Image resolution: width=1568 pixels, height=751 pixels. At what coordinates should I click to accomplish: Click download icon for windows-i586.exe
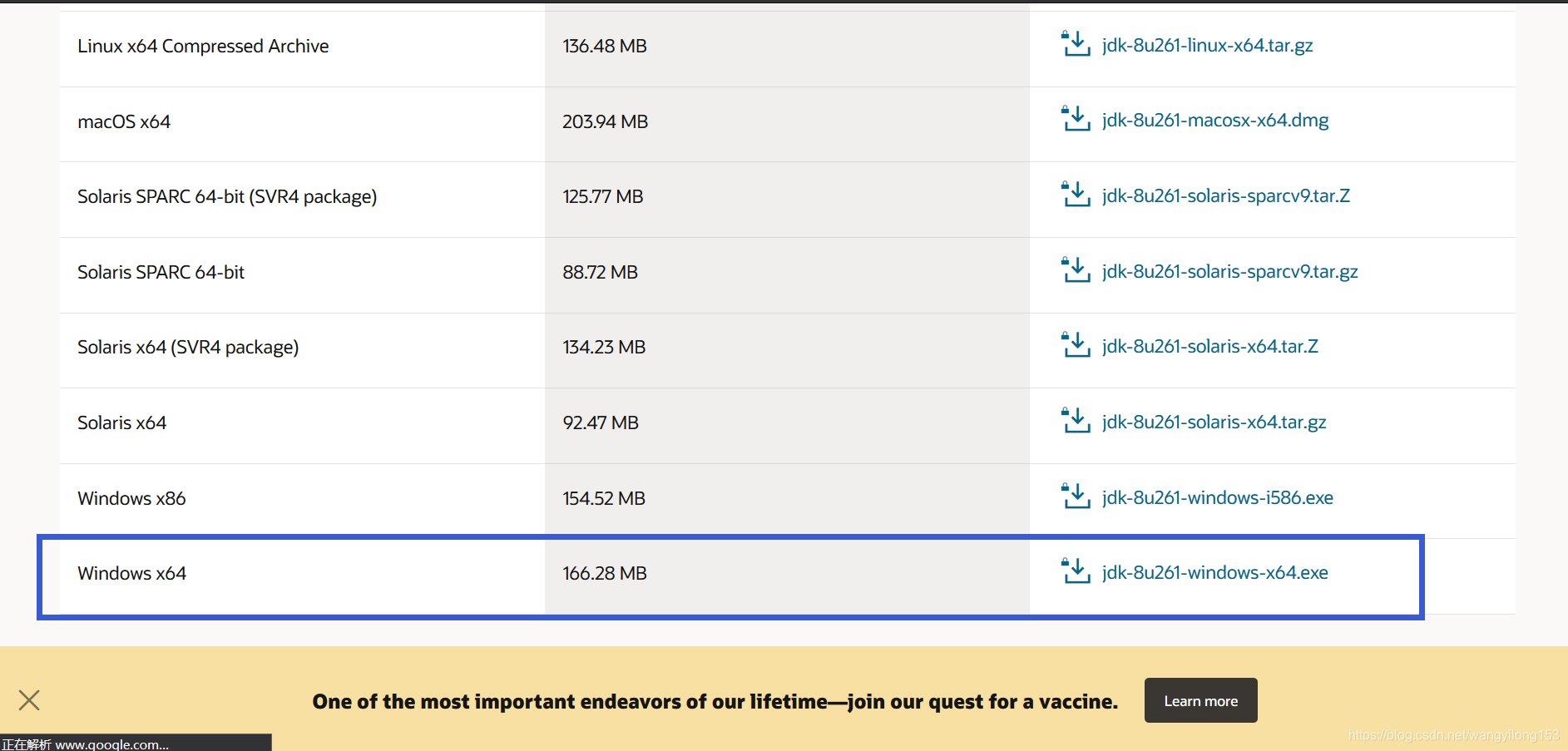[1076, 497]
